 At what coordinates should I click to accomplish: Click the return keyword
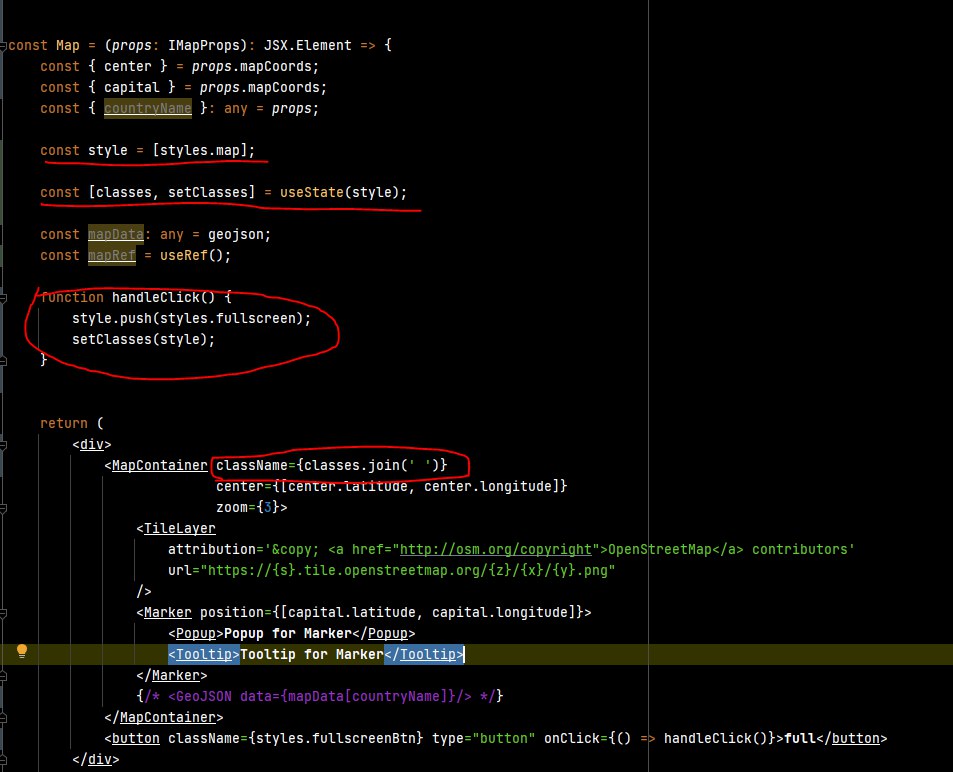(64, 423)
